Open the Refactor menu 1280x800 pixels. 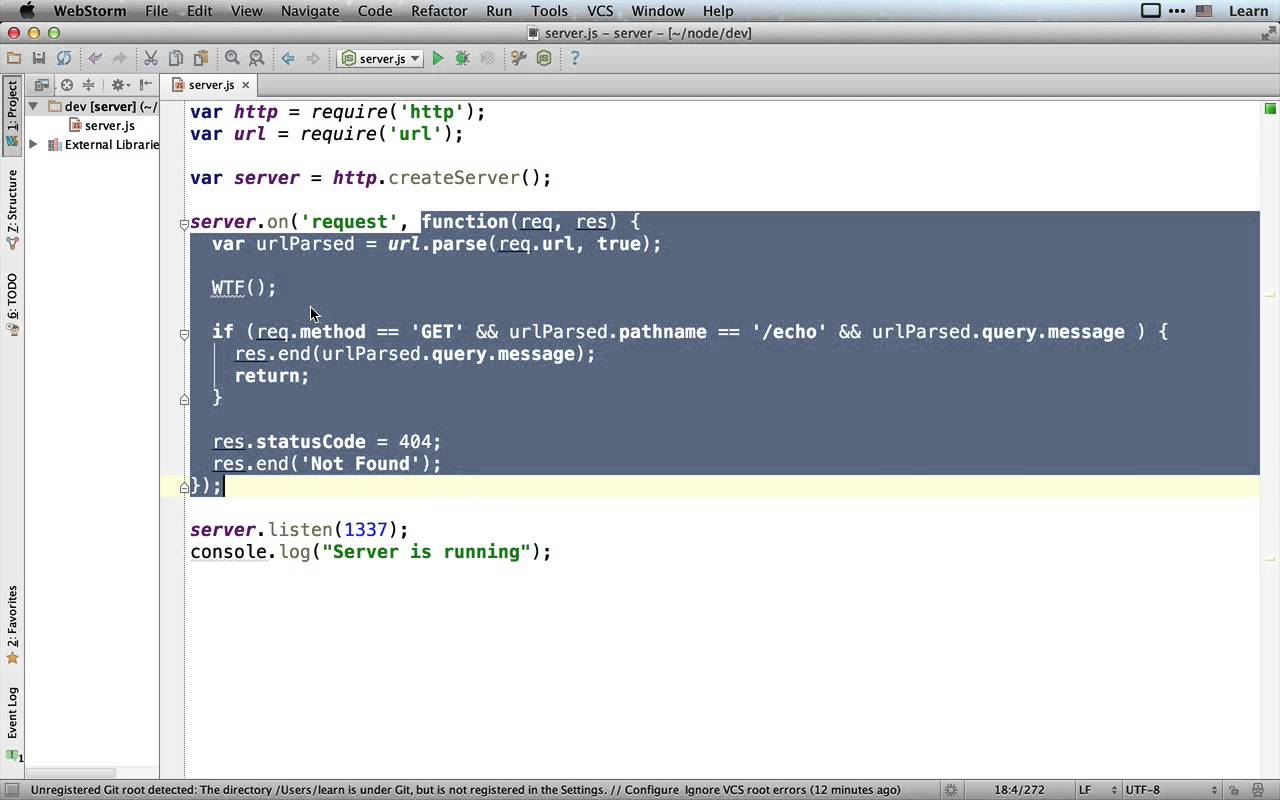coord(439,11)
